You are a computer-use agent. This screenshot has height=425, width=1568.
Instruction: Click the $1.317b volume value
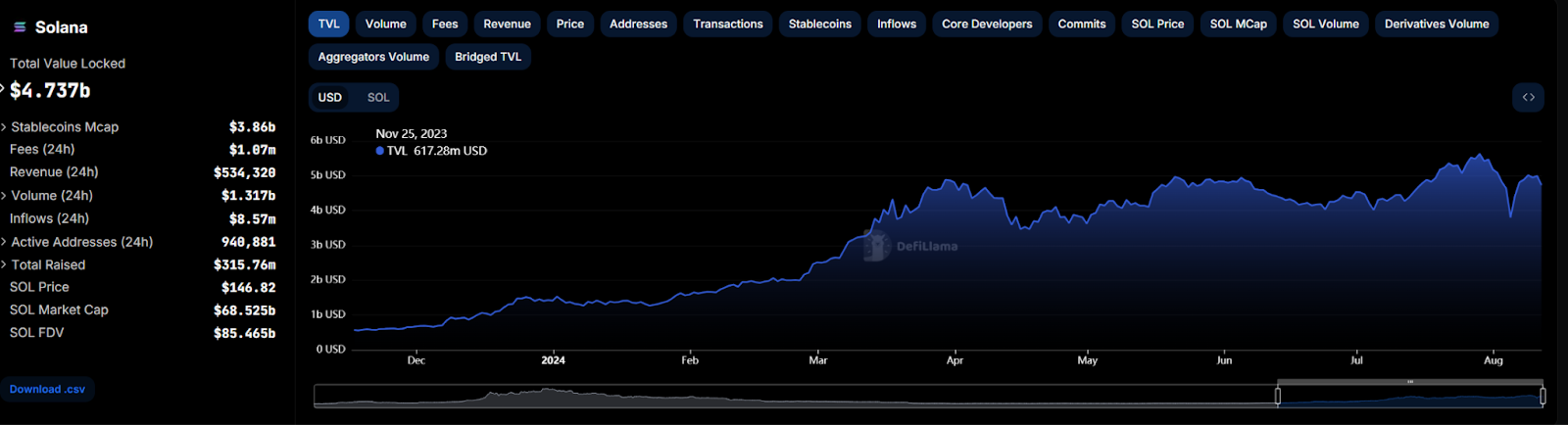(x=248, y=196)
